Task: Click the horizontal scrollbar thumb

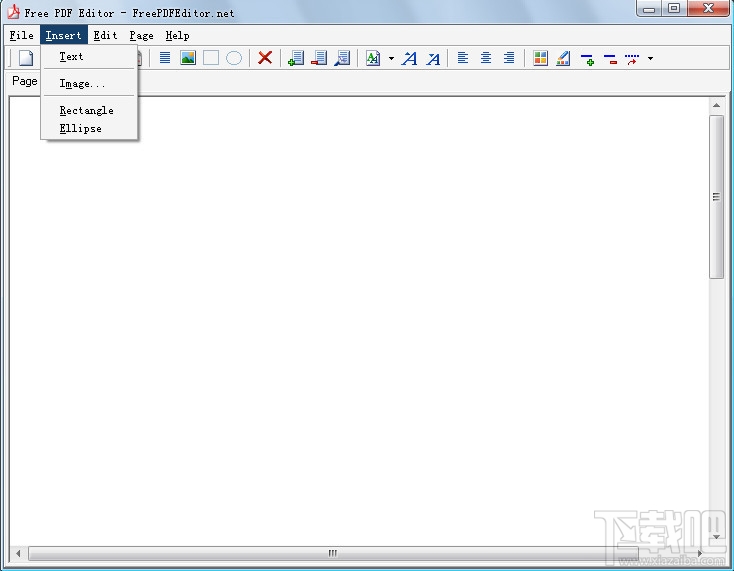Action: point(333,553)
